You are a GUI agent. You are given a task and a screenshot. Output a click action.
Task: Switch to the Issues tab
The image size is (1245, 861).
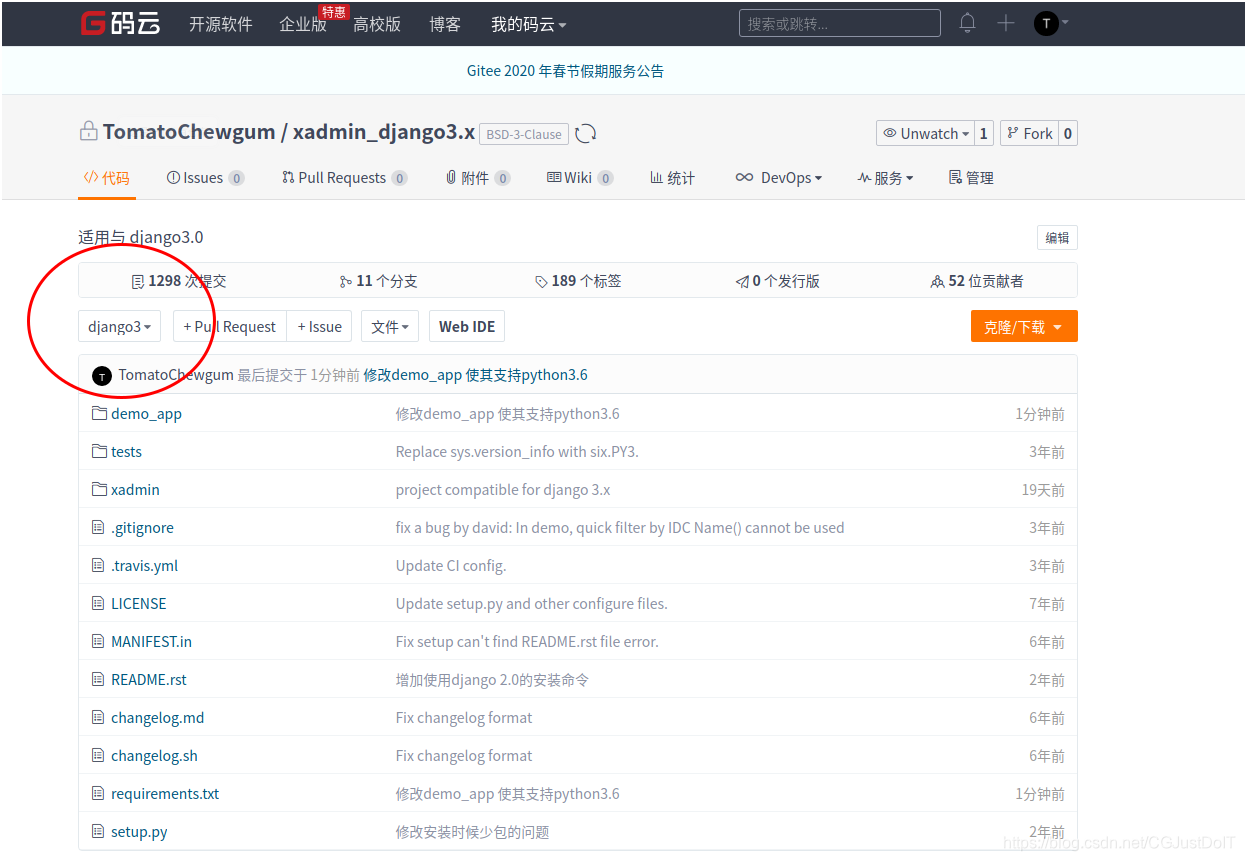pos(205,177)
